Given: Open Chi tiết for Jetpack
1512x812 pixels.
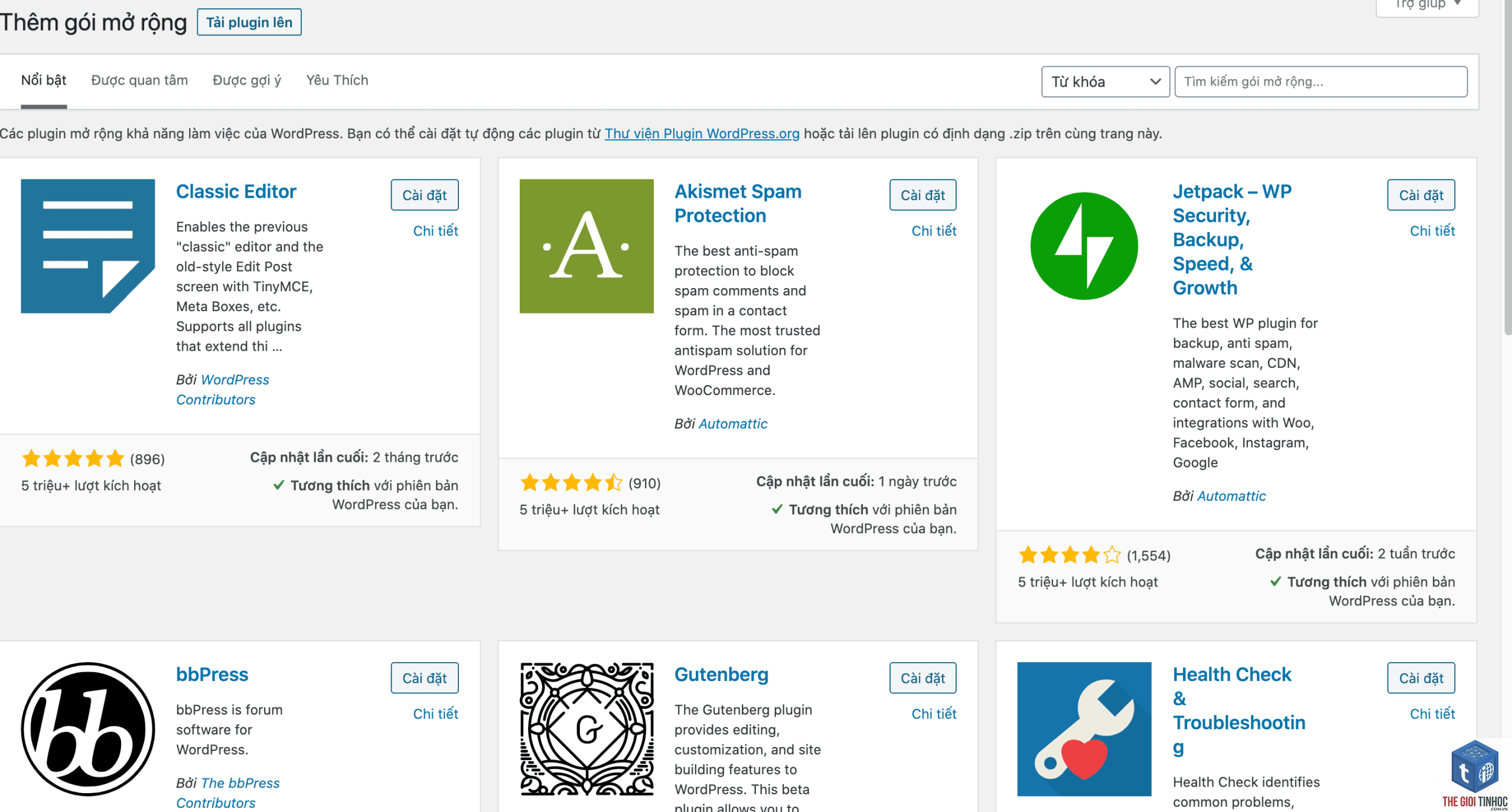Looking at the screenshot, I should pos(1432,231).
